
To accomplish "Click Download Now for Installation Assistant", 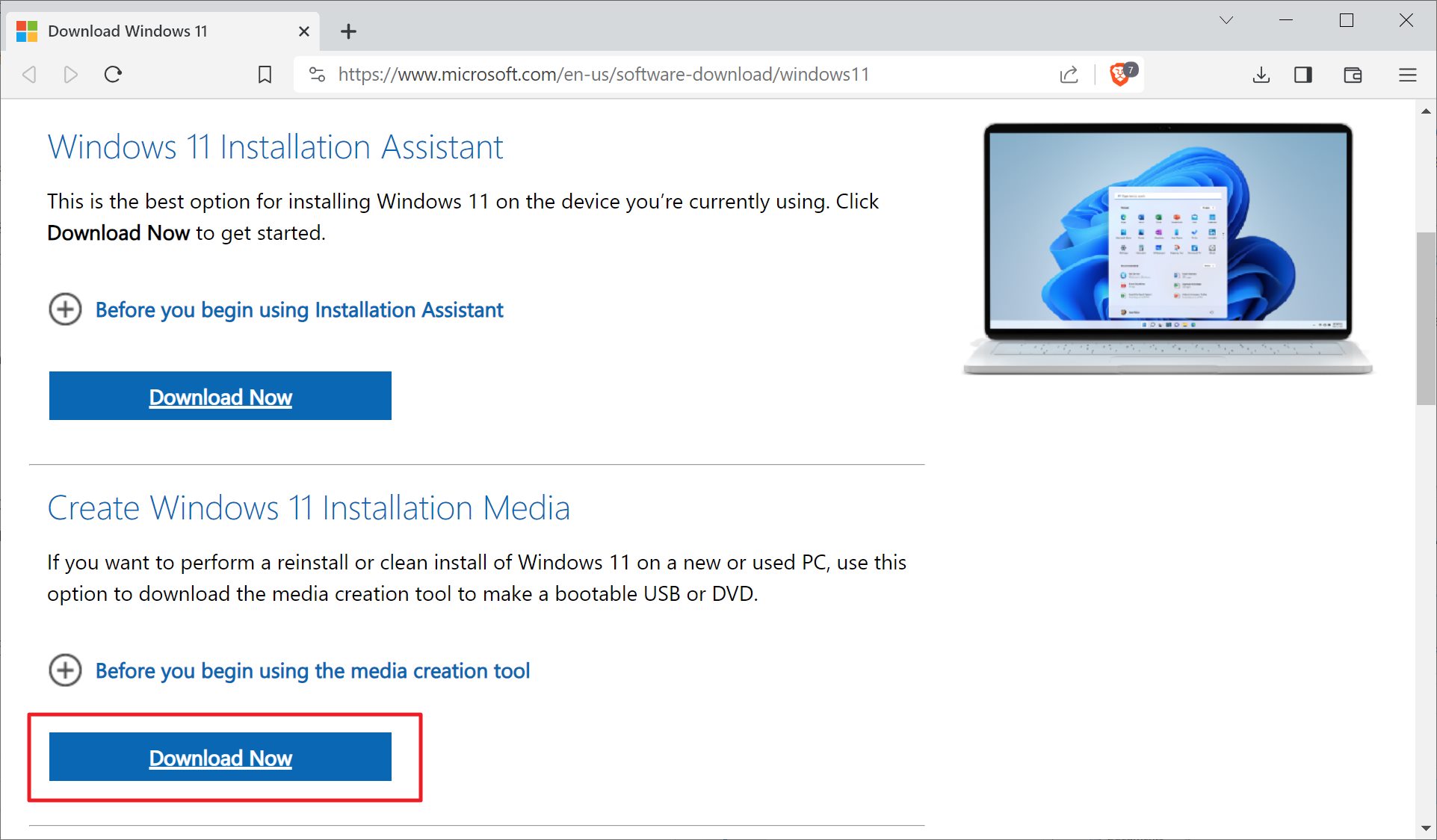I will point(221,396).
